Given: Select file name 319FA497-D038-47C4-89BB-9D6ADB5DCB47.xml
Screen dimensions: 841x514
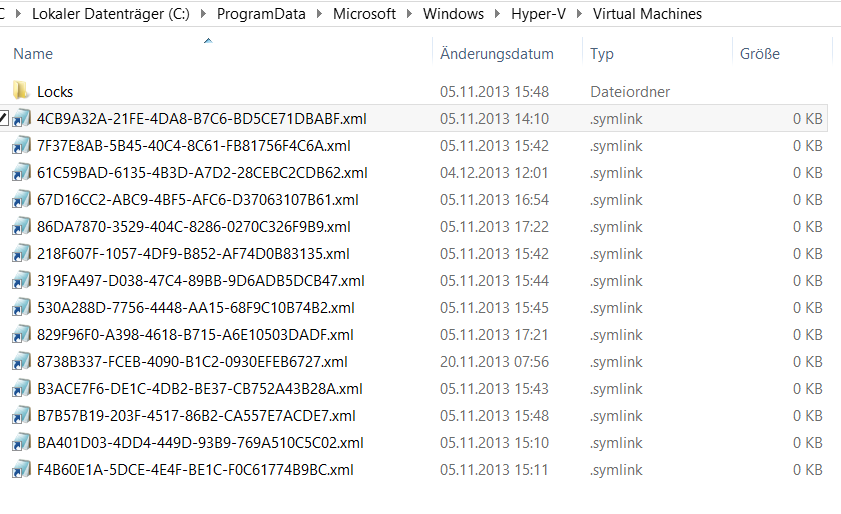Looking at the screenshot, I should click(201, 281).
